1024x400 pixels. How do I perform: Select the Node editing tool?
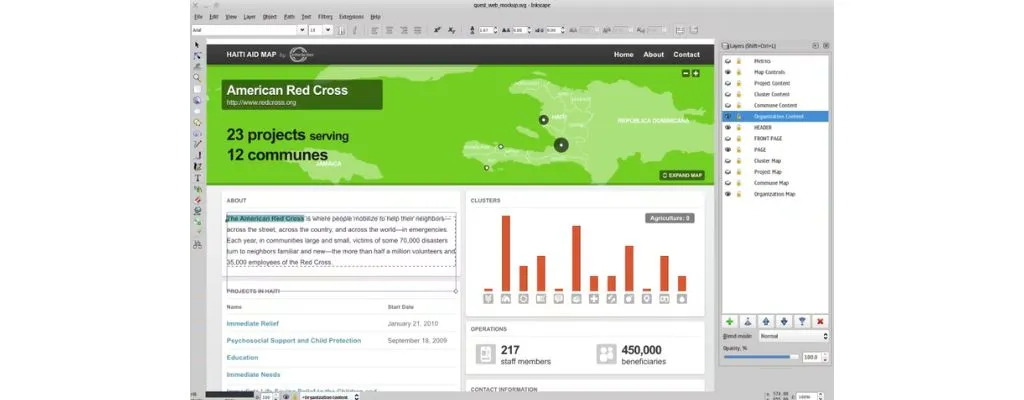[x=197, y=56]
